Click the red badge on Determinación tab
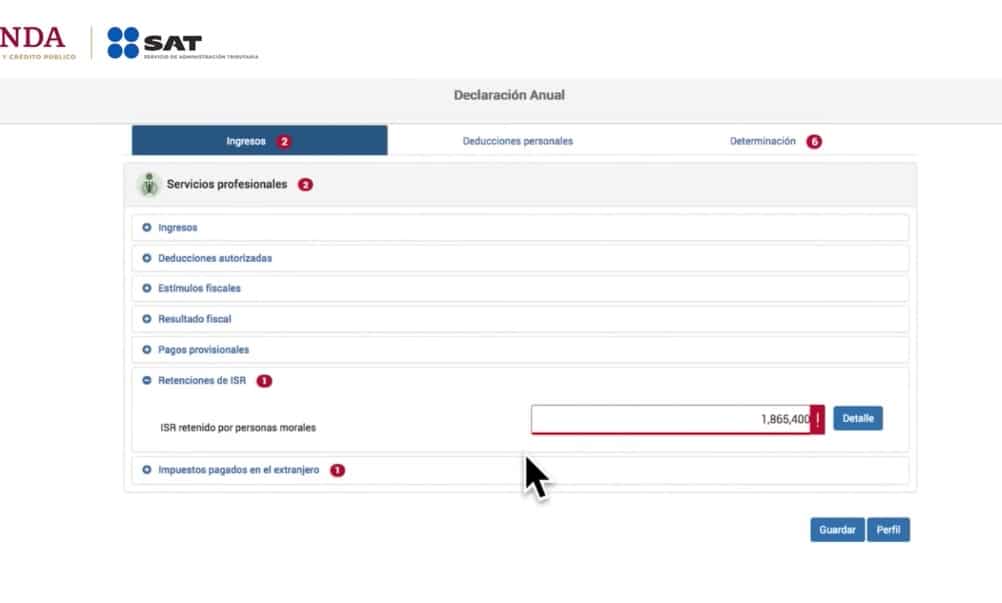Screen dimensions: 1002x603 (814, 142)
